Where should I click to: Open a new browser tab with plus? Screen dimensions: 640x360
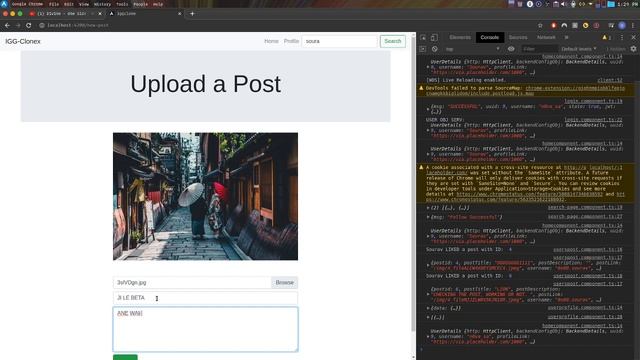192,13
